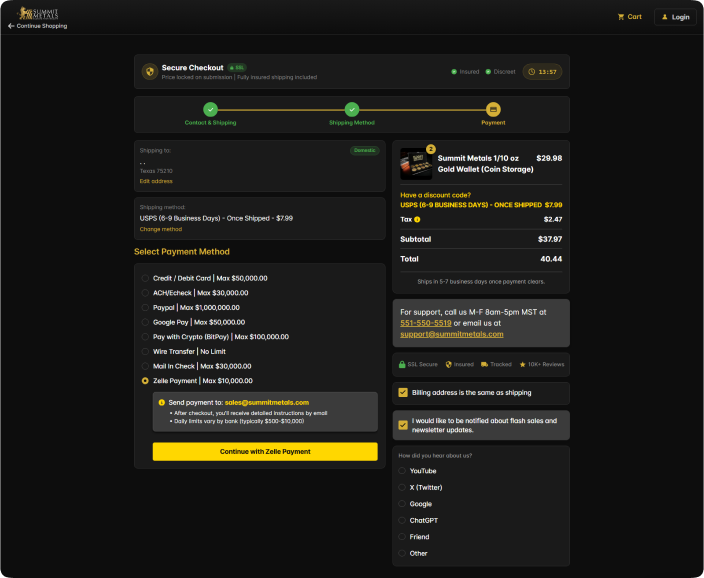The height and width of the screenshot is (578, 704).
Task: Click the Insured green dot indicator
Action: (x=454, y=72)
